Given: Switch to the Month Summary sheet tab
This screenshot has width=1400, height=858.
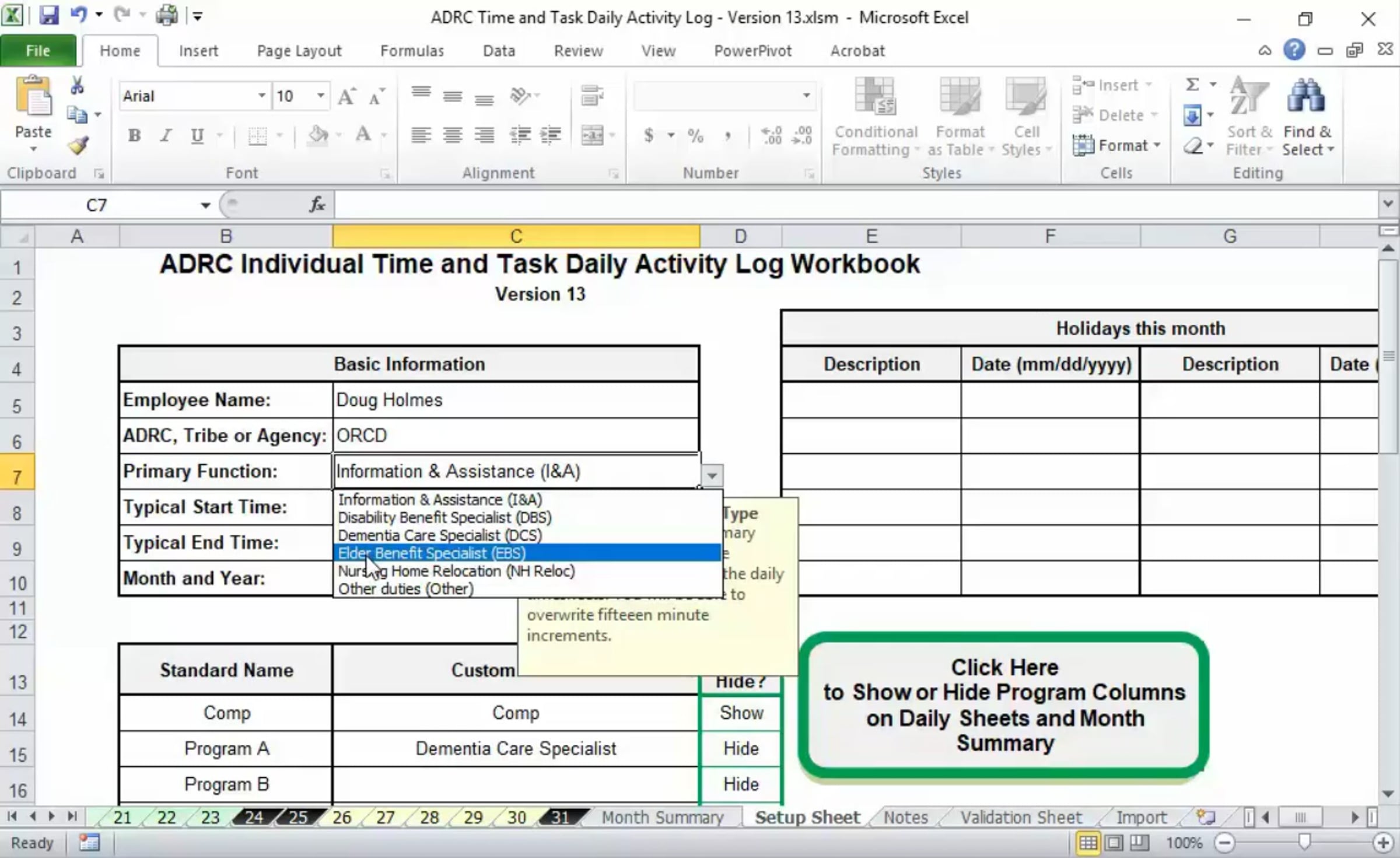Looking at the screenshot, I should tap(663, 817).
